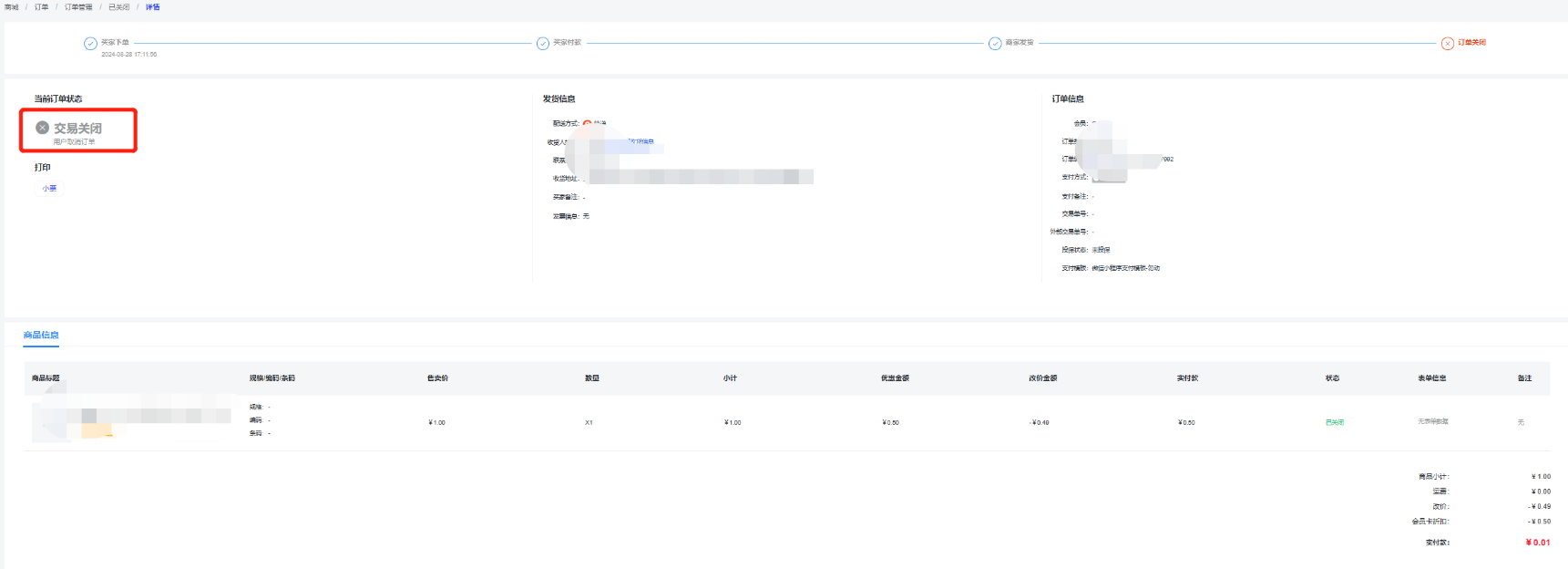
Task: Click the 详情 breadcrumb item
Action: coord(153,7)
